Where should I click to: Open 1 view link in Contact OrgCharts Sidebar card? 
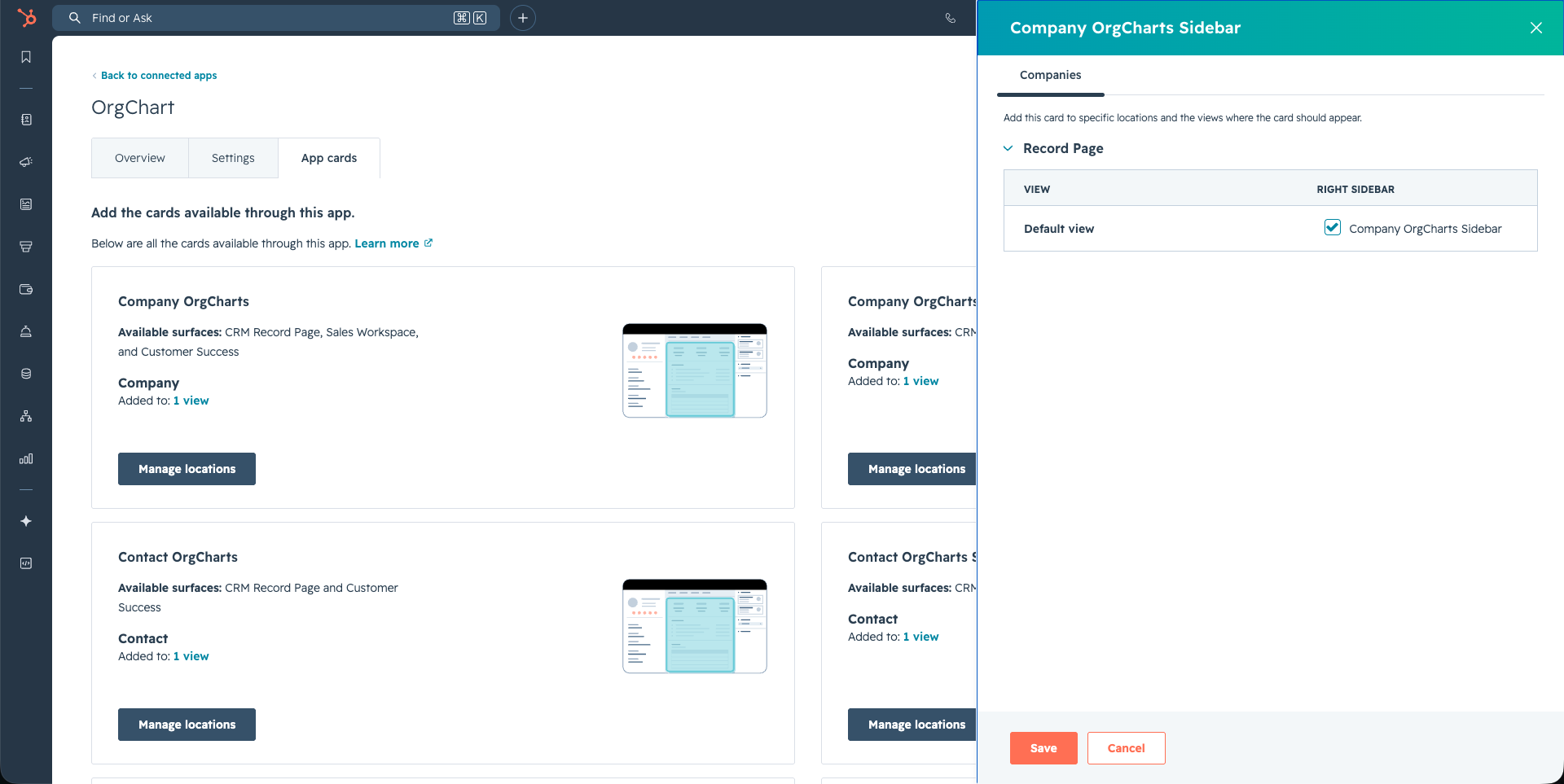(x=921, y=637)
